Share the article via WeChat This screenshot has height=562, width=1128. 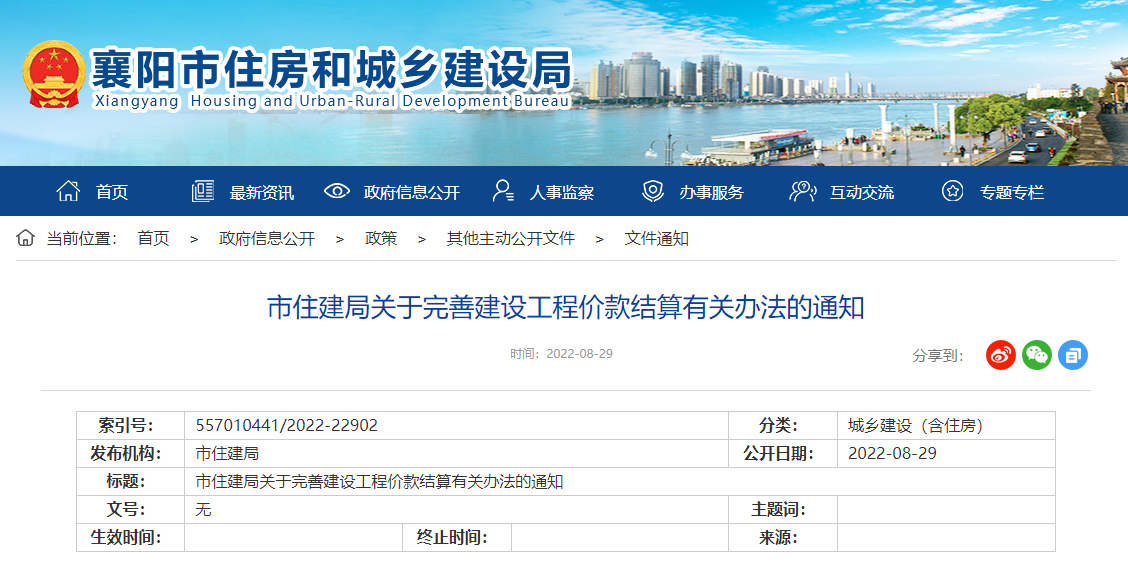tap(1037, 355)
